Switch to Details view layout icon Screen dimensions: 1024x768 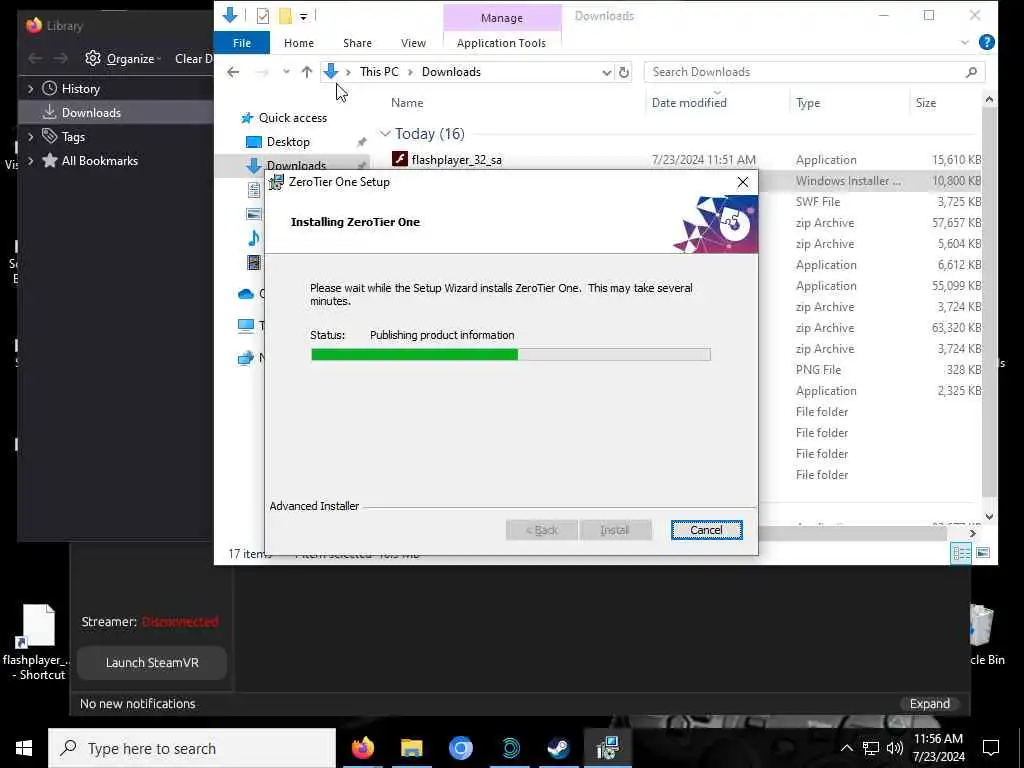[961, 553]
